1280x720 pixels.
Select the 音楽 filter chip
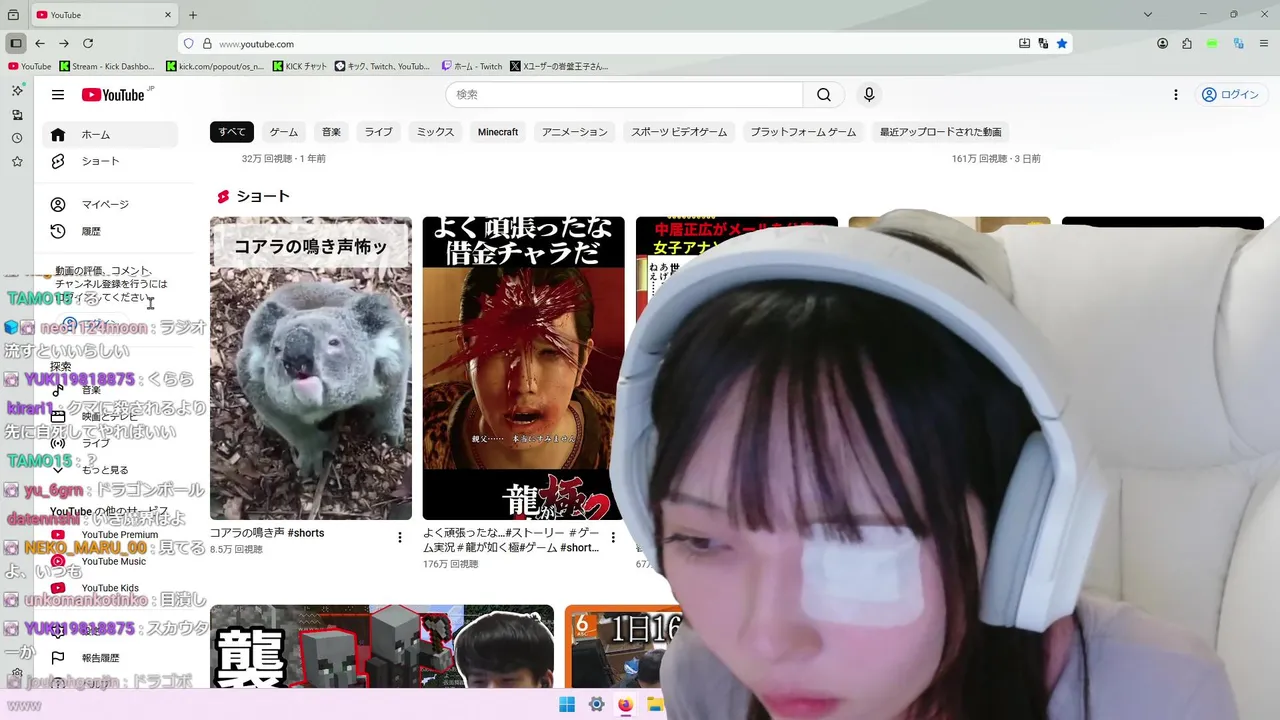click(331, 132)
